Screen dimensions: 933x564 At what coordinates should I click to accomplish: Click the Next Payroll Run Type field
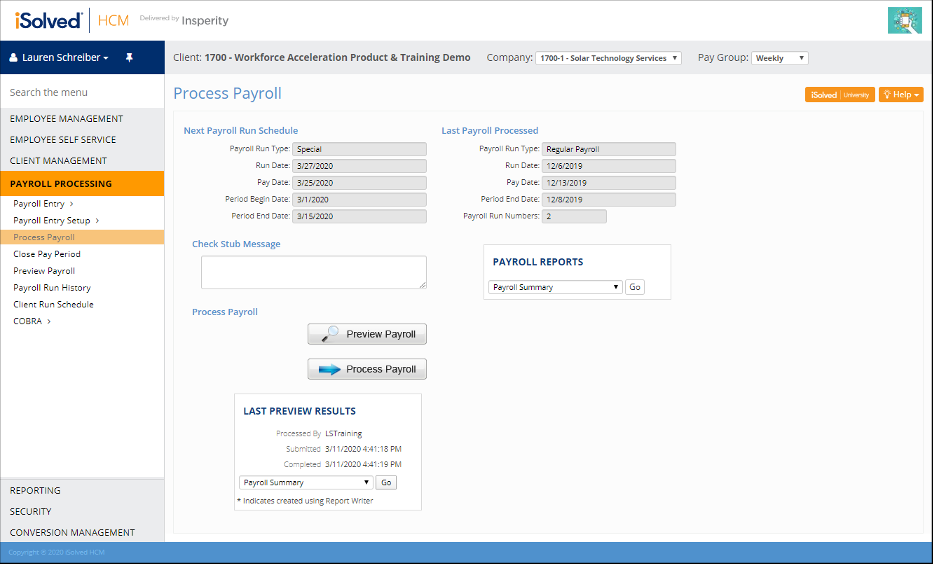(x=359, y=149)
